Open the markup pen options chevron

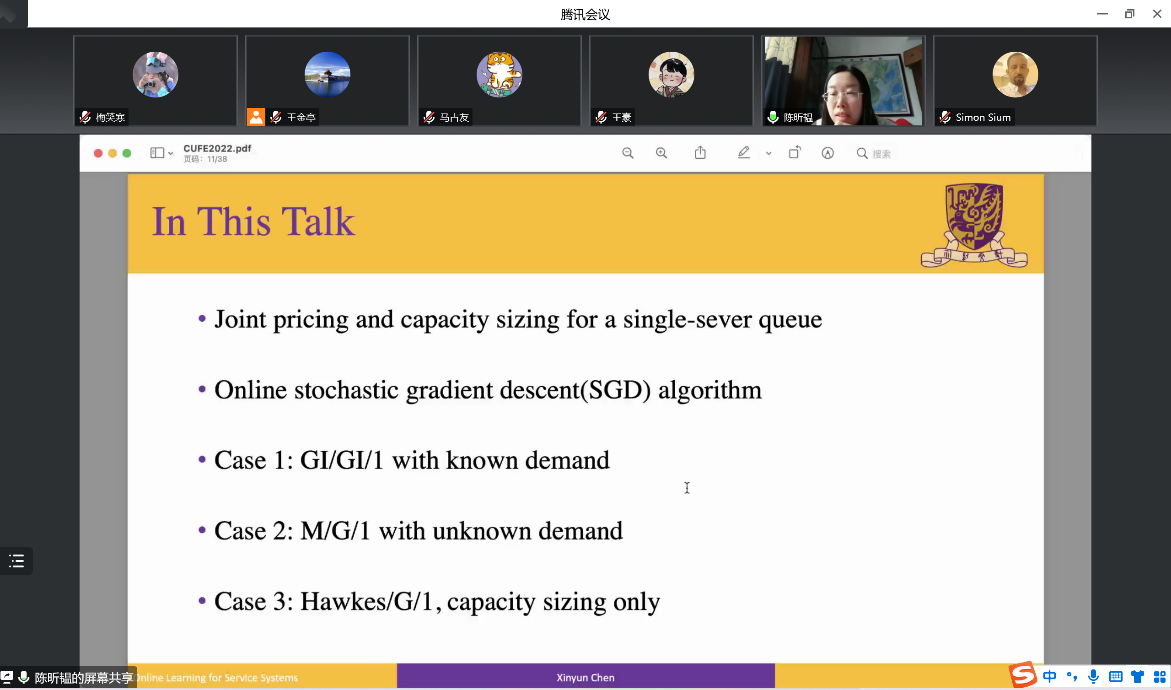(x=768, y=154)
